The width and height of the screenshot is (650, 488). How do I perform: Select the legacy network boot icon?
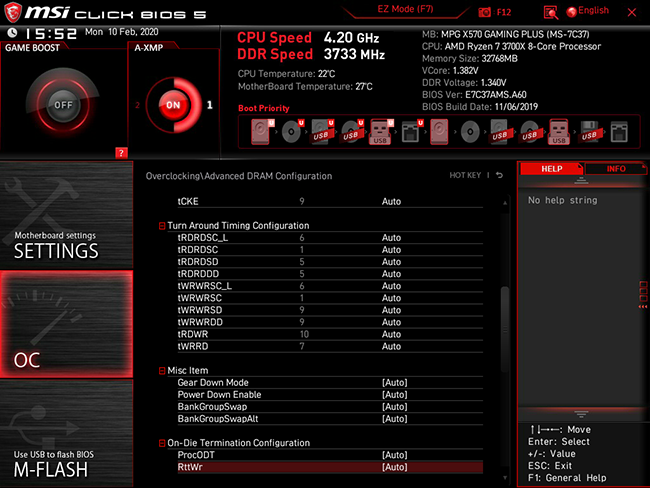coord(619,131)
